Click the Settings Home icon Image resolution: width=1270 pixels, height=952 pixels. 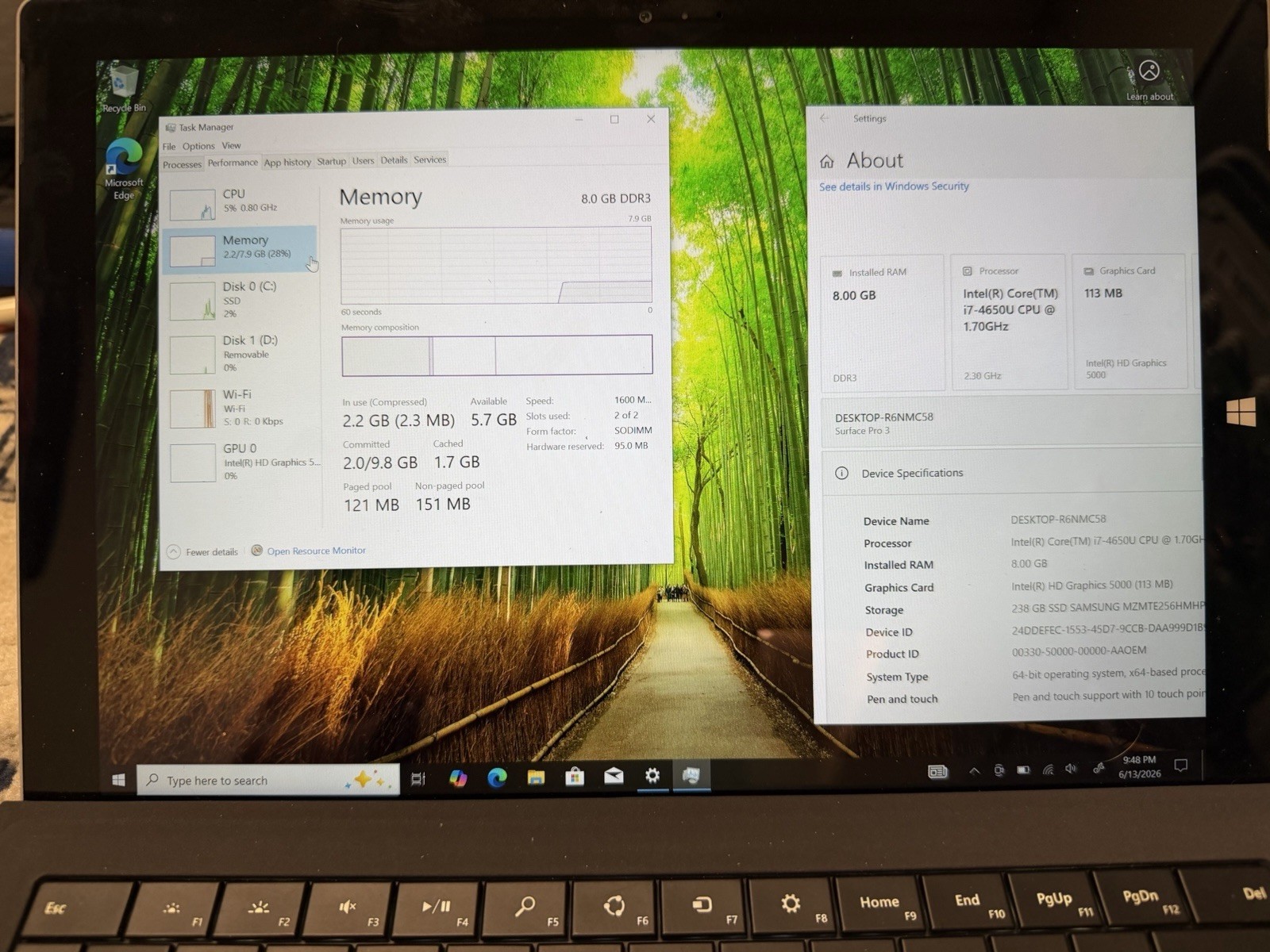point(827,162)
